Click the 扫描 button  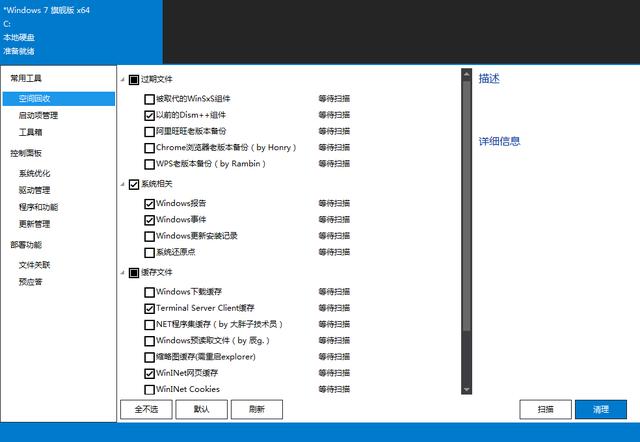(x=545, y=409)
